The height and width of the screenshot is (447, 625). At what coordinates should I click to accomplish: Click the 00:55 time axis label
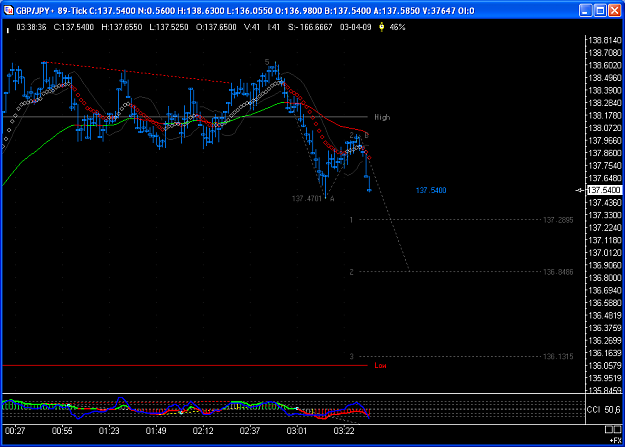tap(62, 431)
